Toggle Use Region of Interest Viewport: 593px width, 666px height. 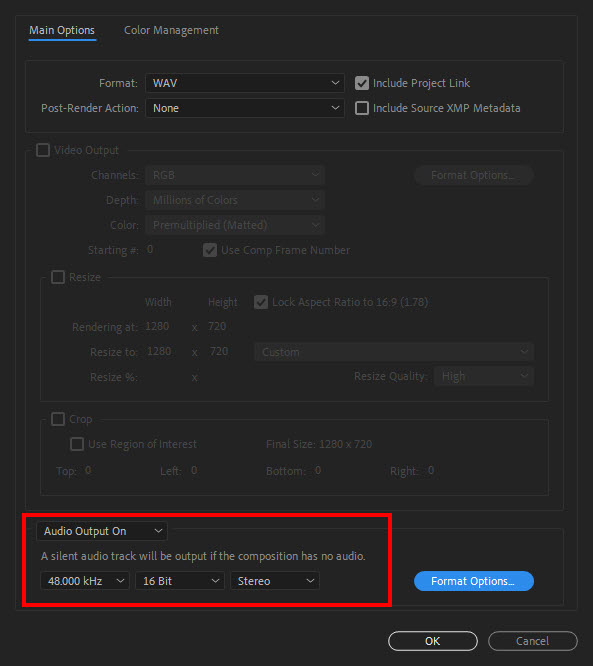pos(77,444)
